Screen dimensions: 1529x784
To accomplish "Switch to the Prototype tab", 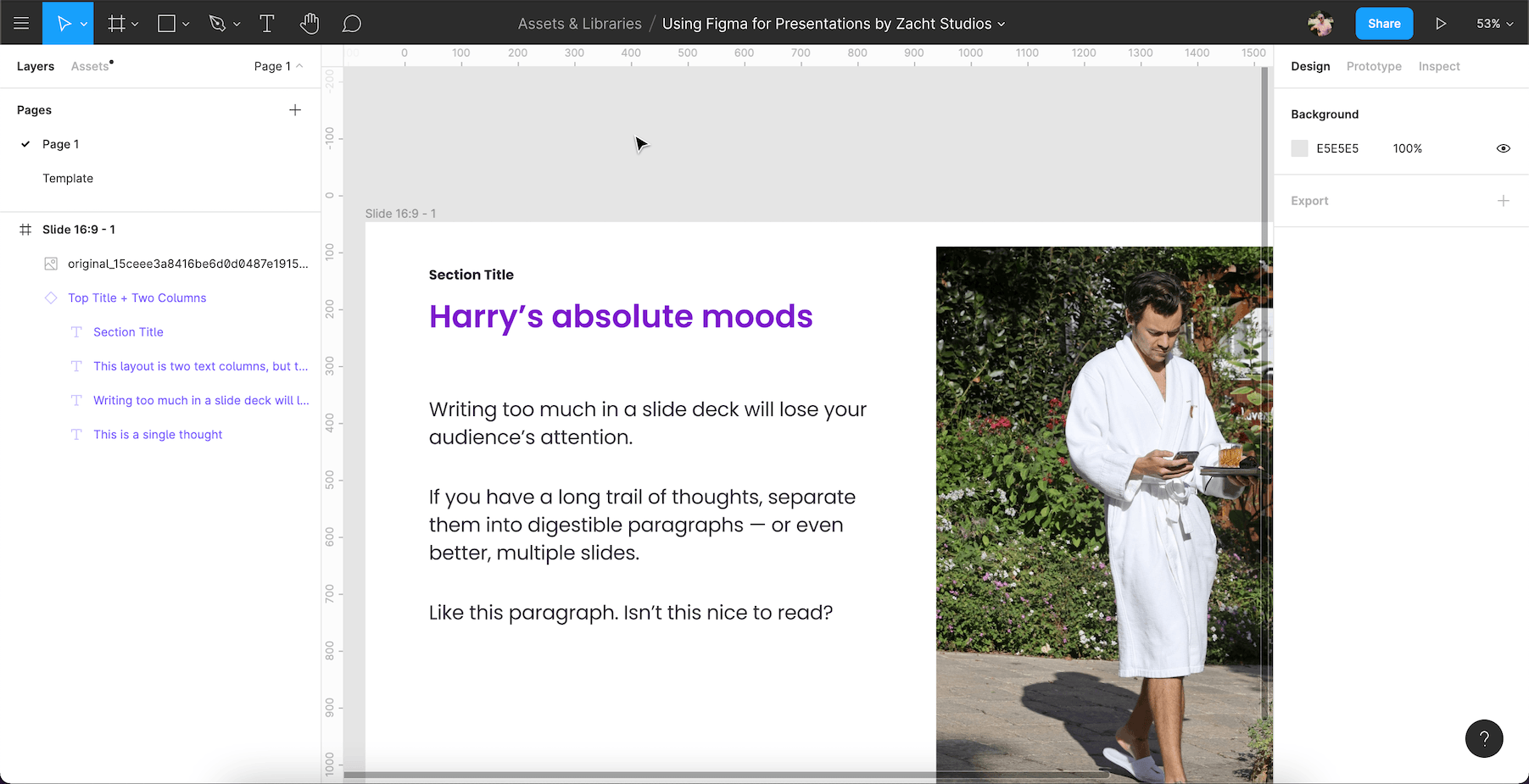I will tap(1374, 66).
